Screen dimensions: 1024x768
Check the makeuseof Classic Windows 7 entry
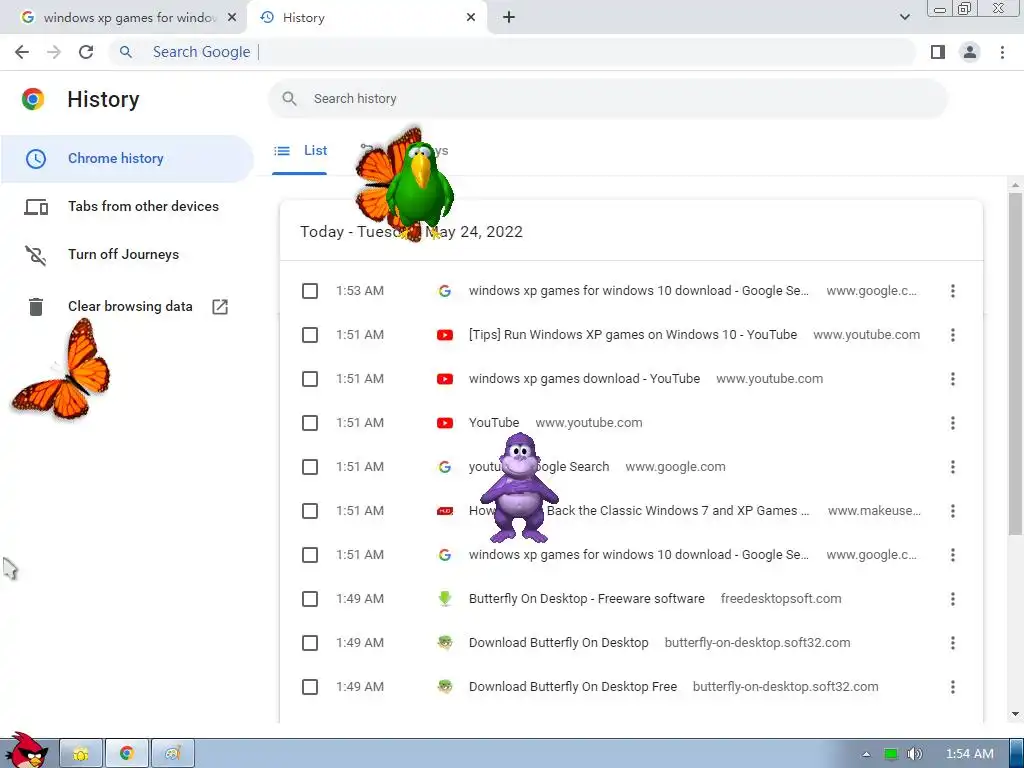[310, 511]
